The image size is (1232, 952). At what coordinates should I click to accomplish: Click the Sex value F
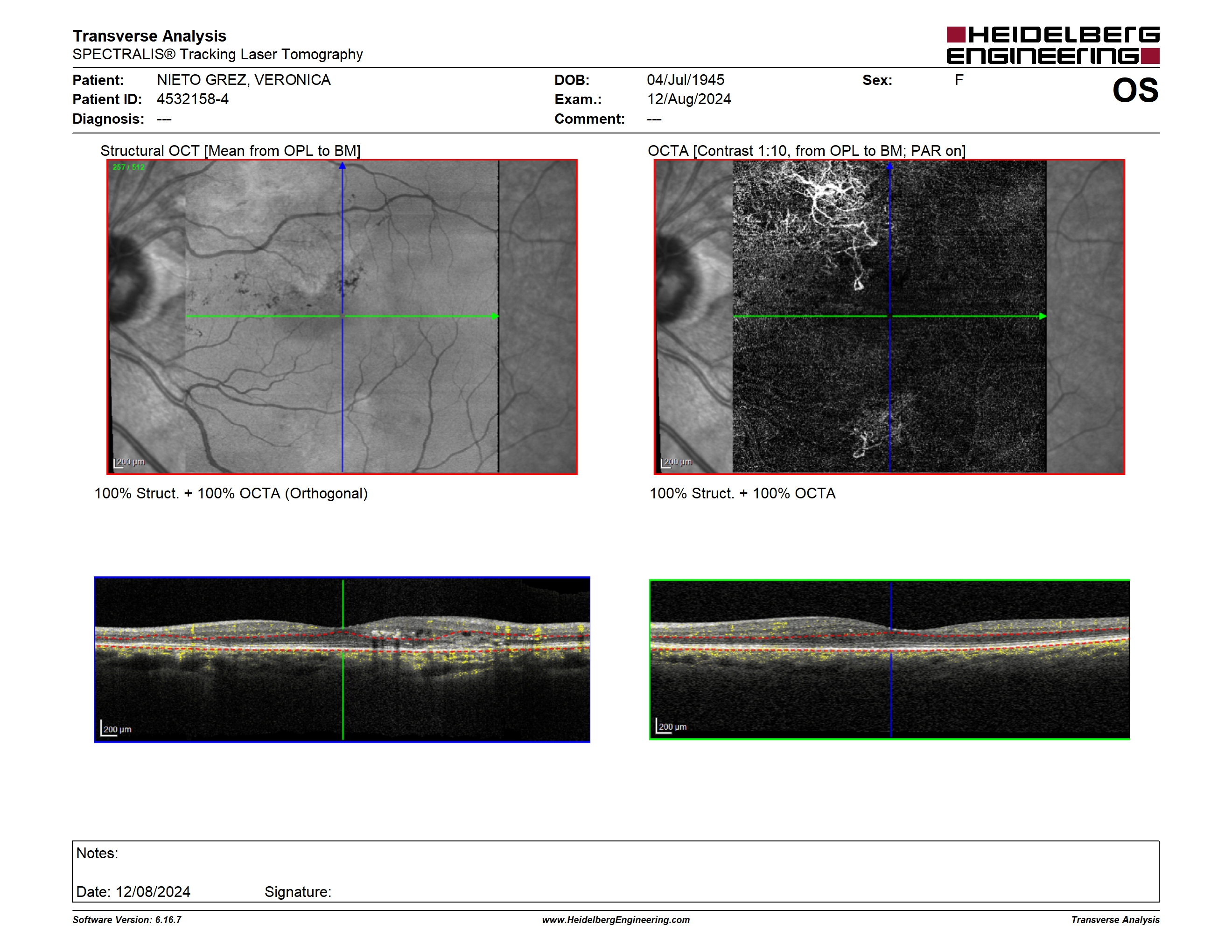pyautogui.click(x=959, y=80)
